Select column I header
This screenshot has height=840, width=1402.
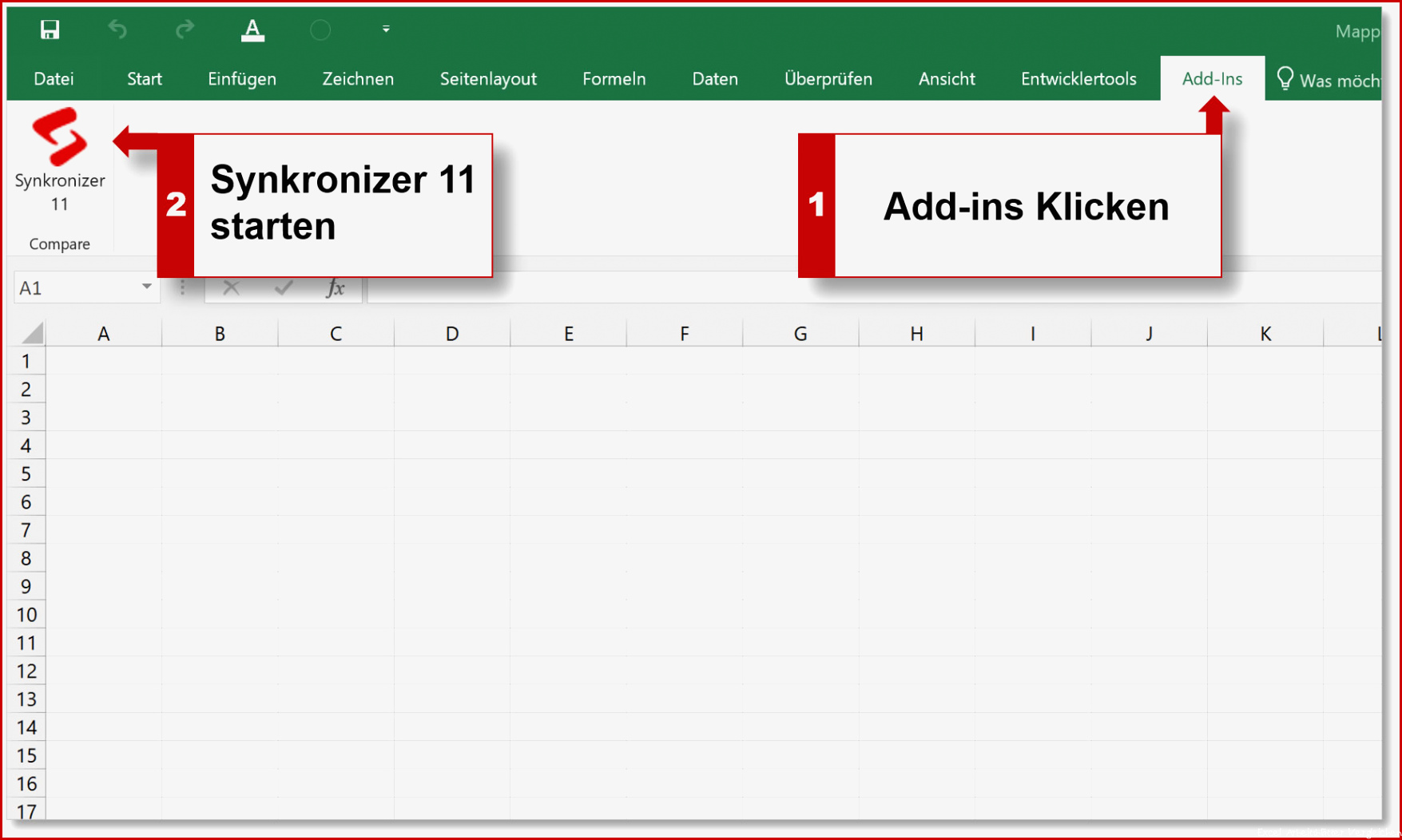pyautogui.click(x=1033, y=334)
